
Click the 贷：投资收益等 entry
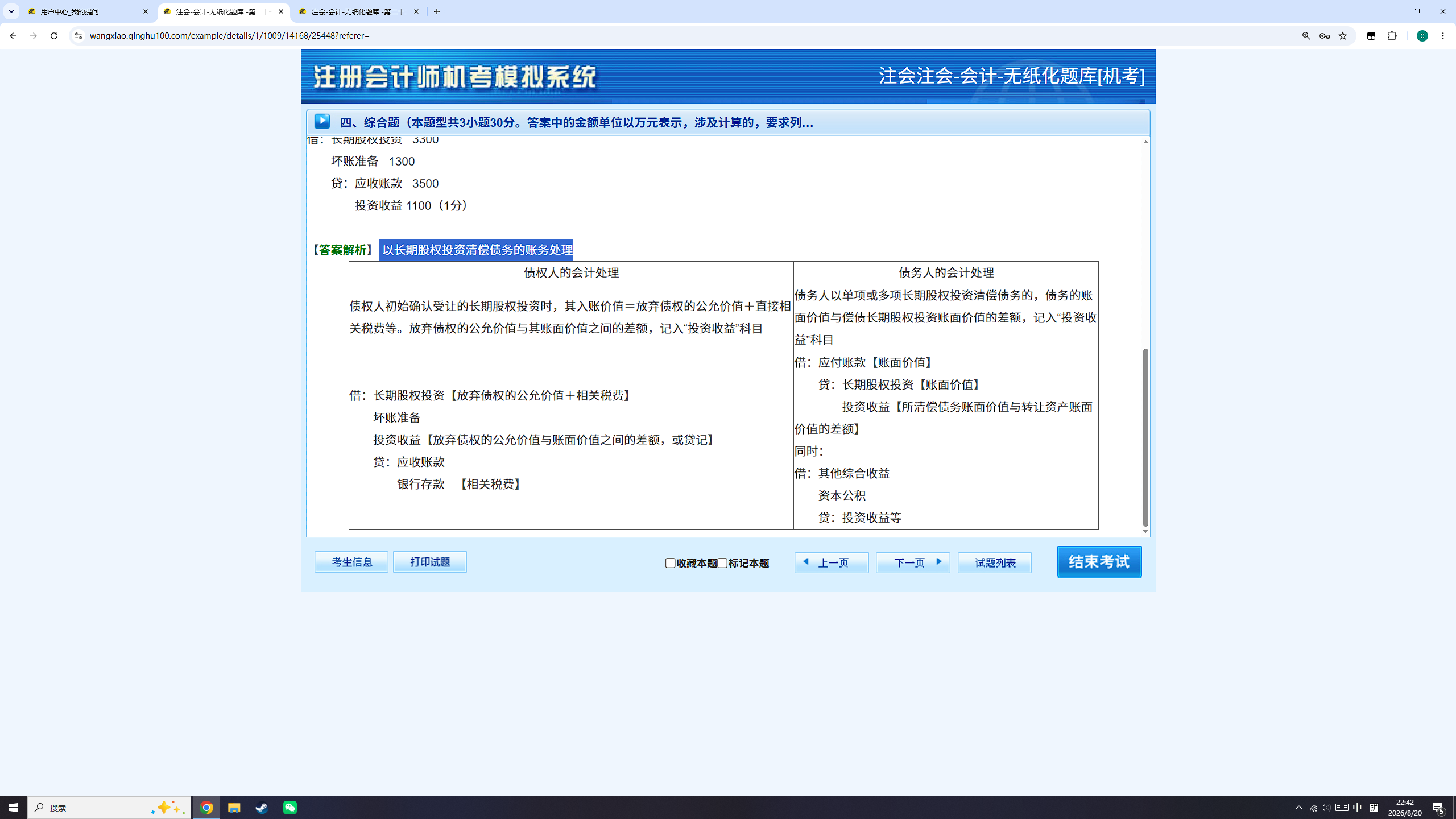(860, 518)
